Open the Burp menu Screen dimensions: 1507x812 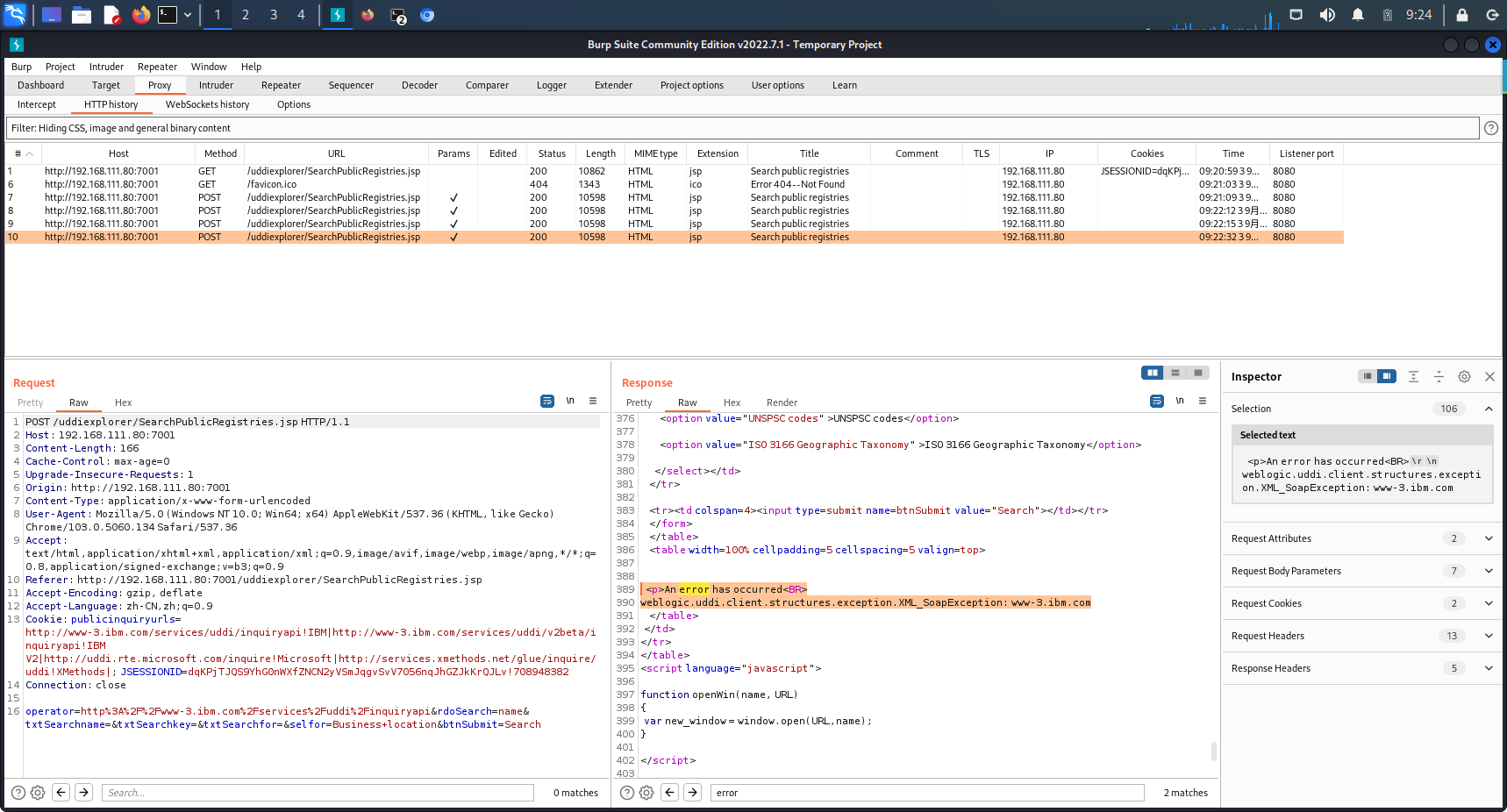(21, 67)
